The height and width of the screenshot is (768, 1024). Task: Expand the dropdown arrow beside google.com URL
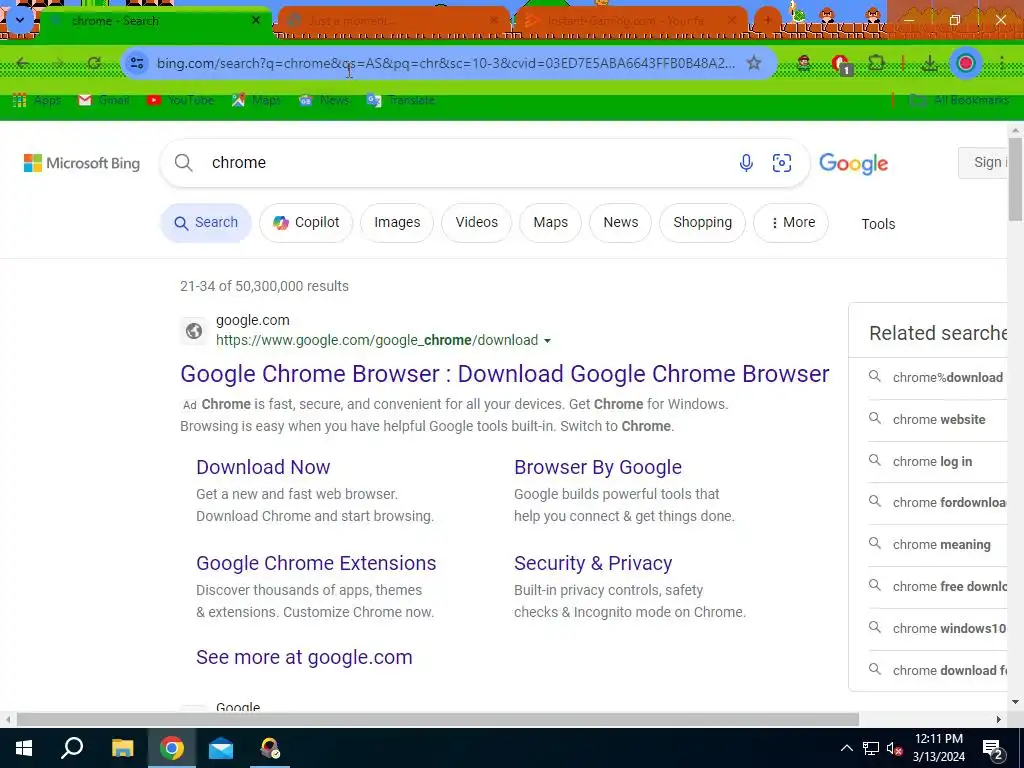[547, 341]
